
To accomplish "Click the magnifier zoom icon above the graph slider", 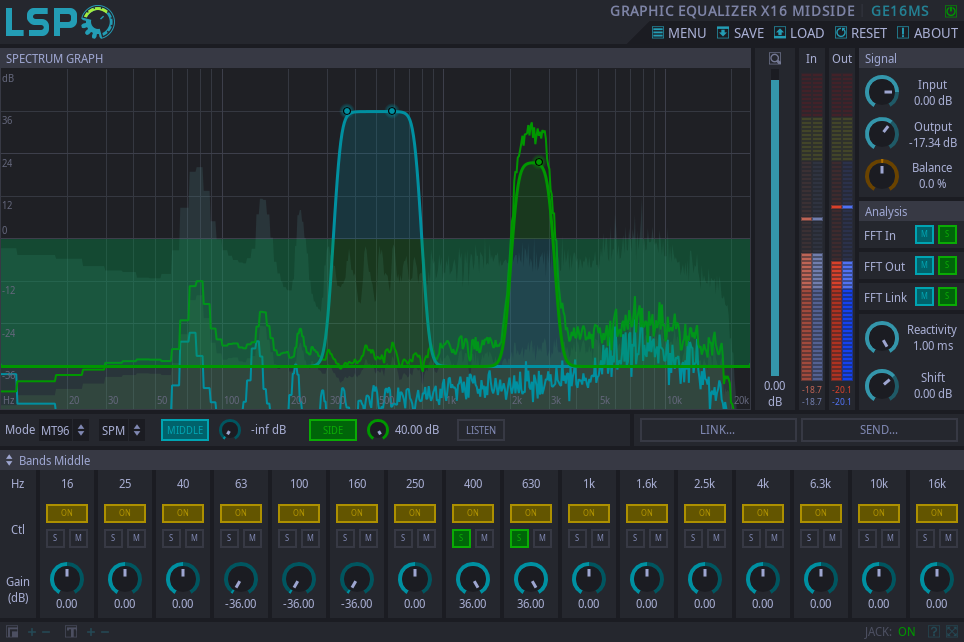I will (x=775, y=58).
